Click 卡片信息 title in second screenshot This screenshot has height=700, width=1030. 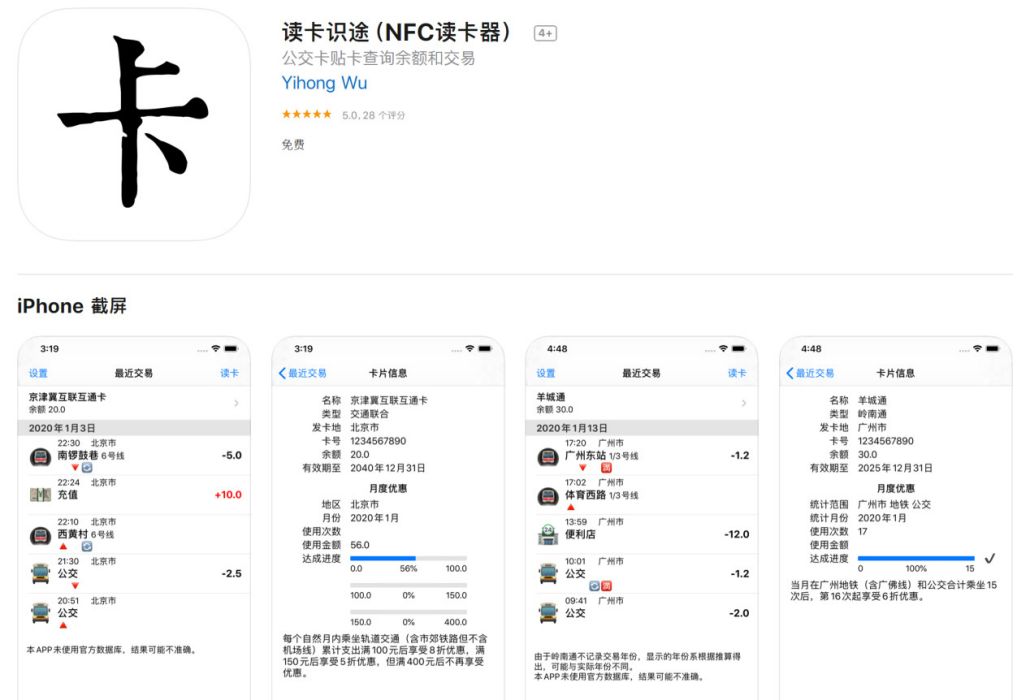coord(388,373)
